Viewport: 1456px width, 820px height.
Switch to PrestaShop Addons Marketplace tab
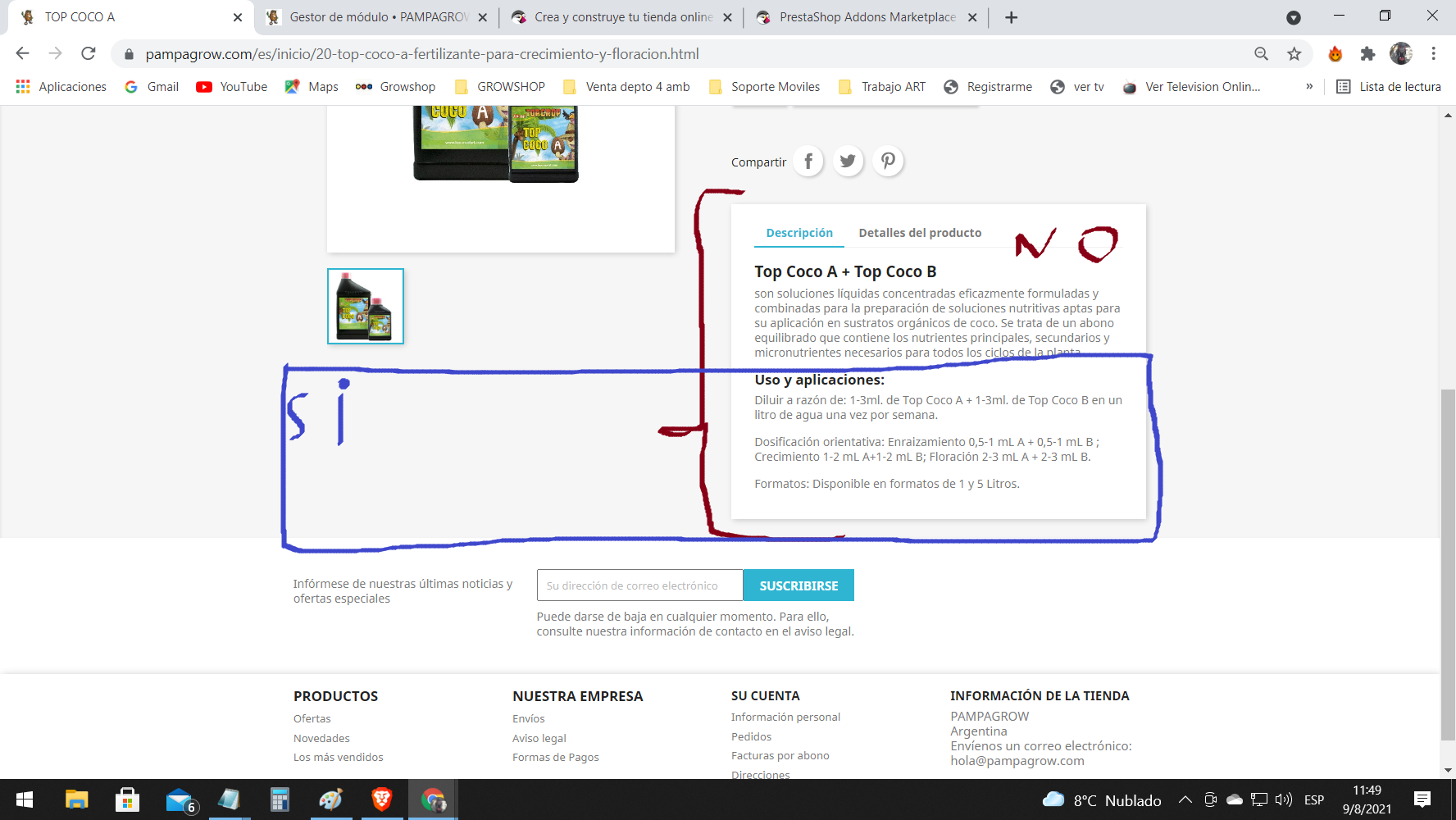point(867,17)
